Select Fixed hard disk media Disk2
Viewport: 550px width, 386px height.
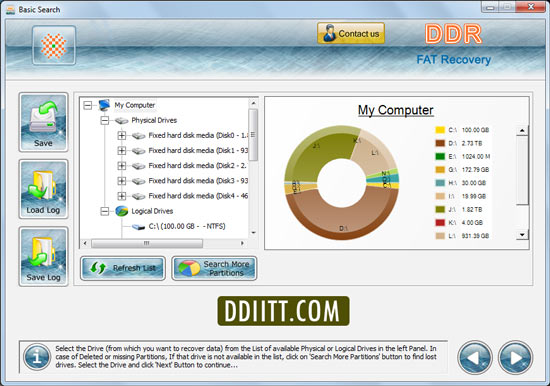click(x=198, y=166)
